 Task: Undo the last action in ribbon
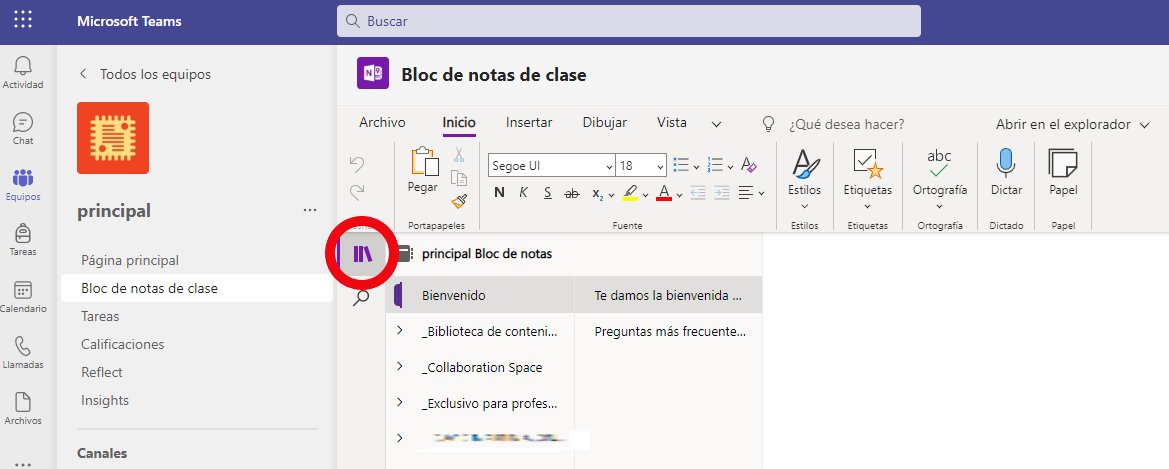coord(357,164)
